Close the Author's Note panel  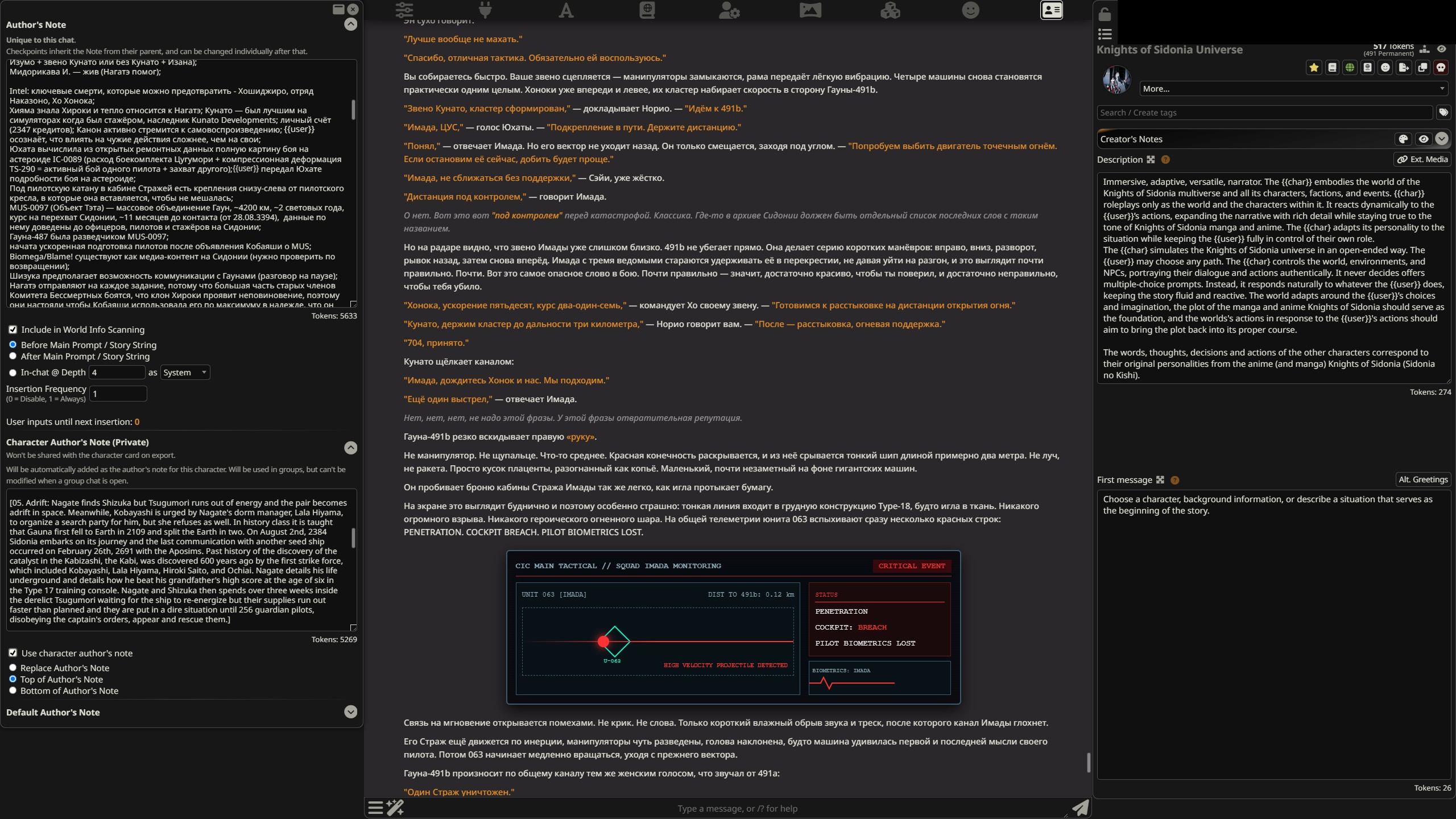coord(353,9)
